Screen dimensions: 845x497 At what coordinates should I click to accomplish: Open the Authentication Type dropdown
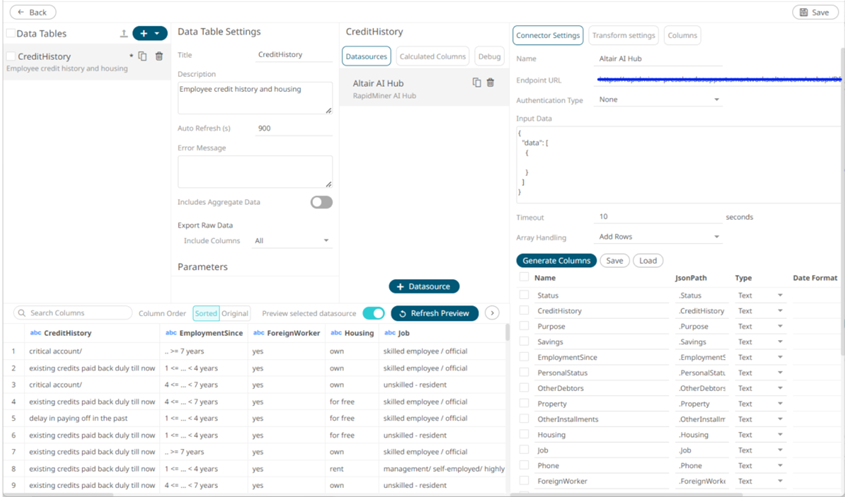pyautogui.click(x=658, y=100)
